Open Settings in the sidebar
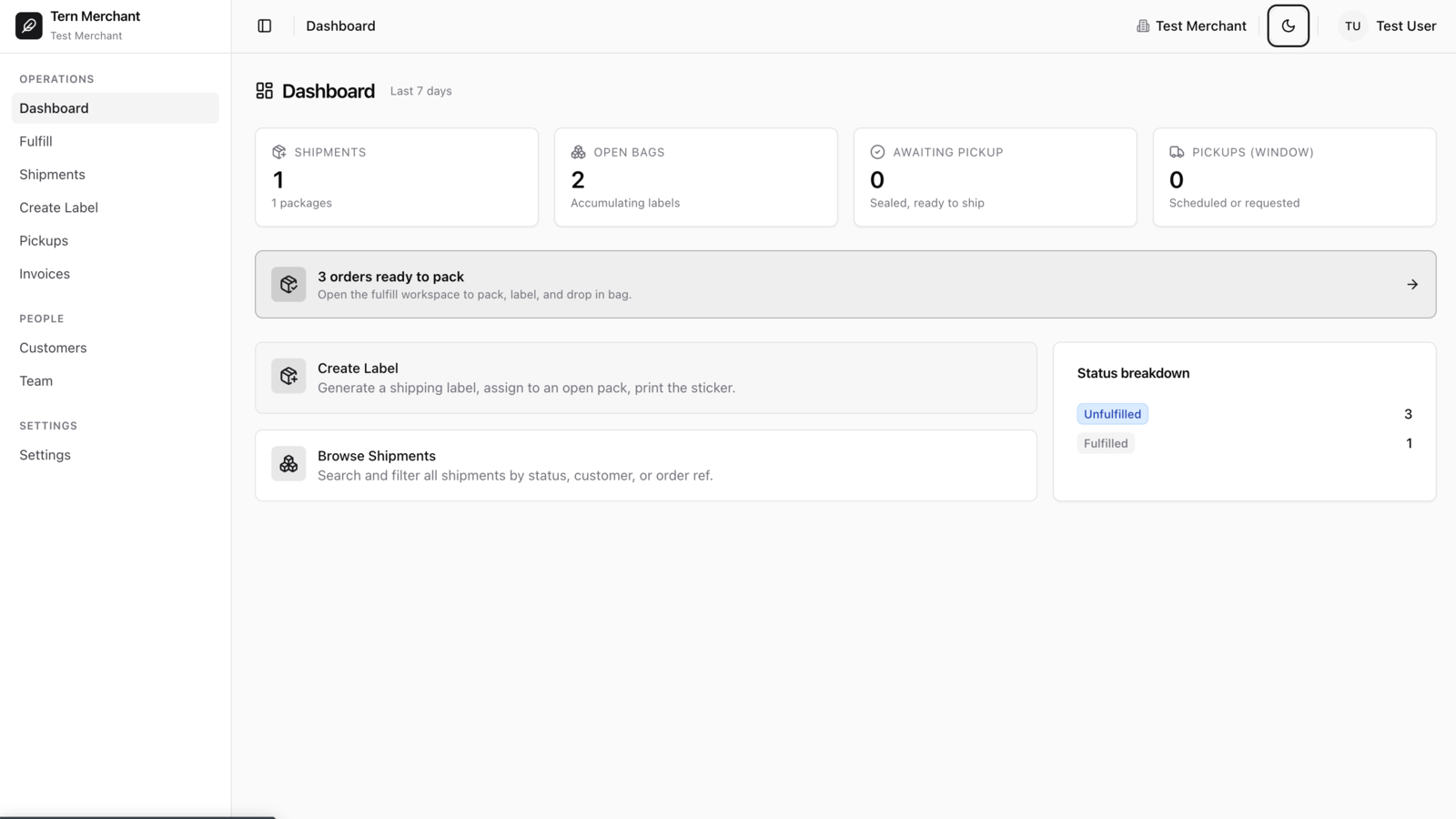Screen dimensions: 1456x819 (116, 455)
